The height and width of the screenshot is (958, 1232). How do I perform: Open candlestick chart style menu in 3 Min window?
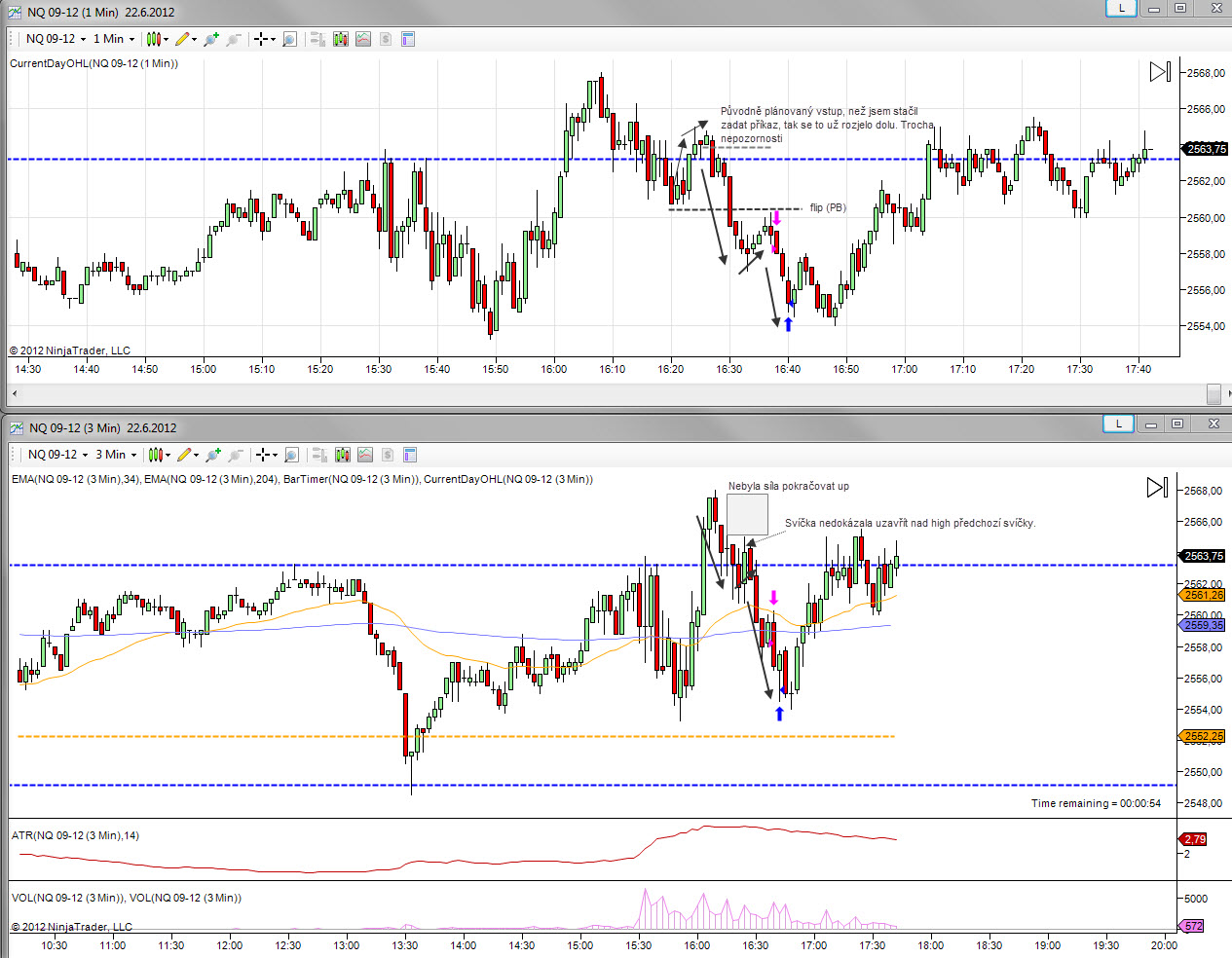pyautogui.click(x=159, y=455)
